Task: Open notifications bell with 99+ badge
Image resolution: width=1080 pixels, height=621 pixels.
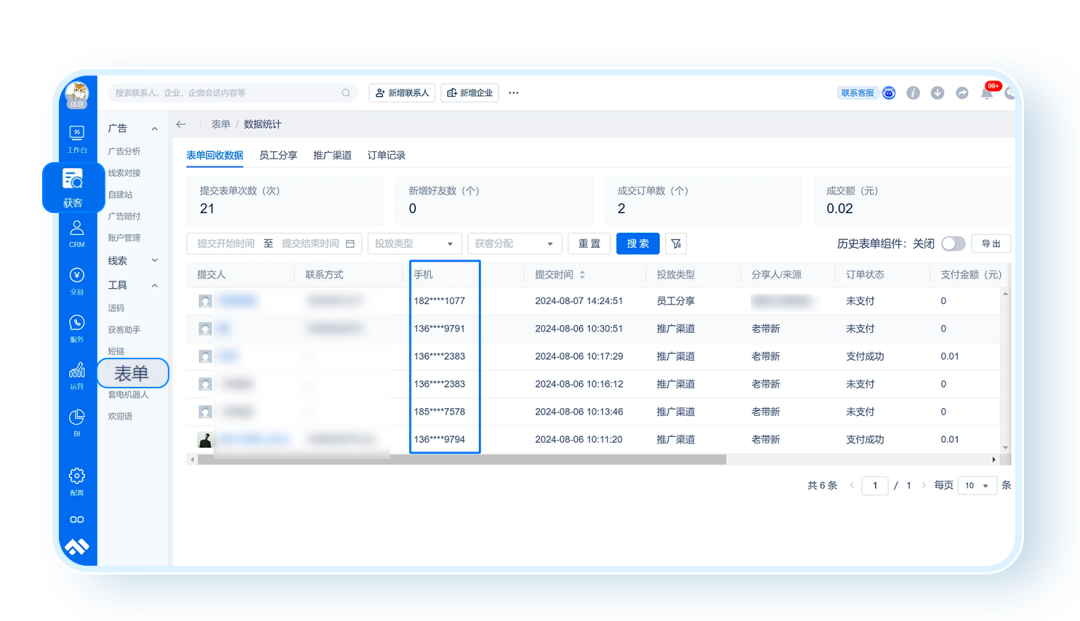Action: tap(988, 92)
